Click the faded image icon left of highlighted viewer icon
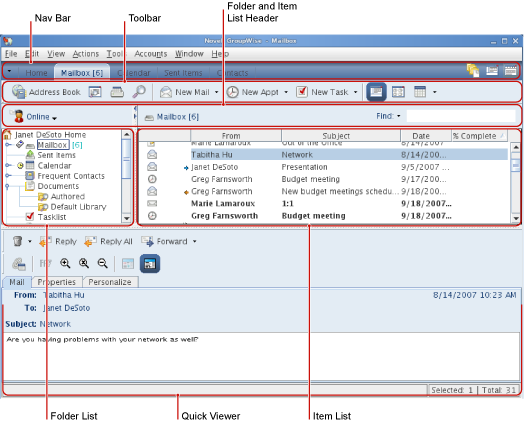Image resolution: width=524 pixels, height=423 pixels. (x=128, y=264)
